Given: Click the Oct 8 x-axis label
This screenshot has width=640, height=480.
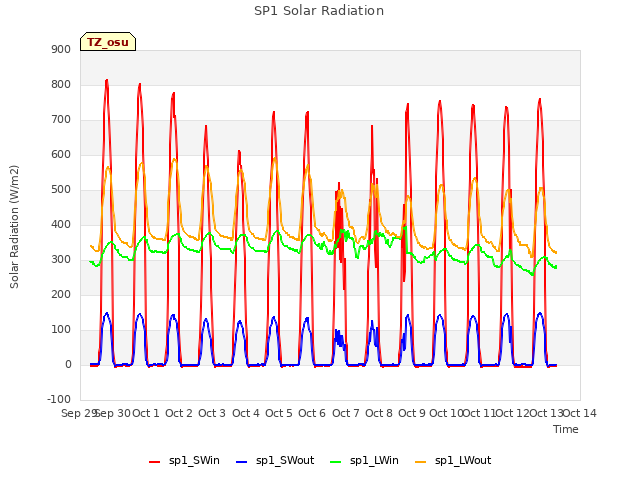Looking at the screenshot, I should click(x=379, y=413).
